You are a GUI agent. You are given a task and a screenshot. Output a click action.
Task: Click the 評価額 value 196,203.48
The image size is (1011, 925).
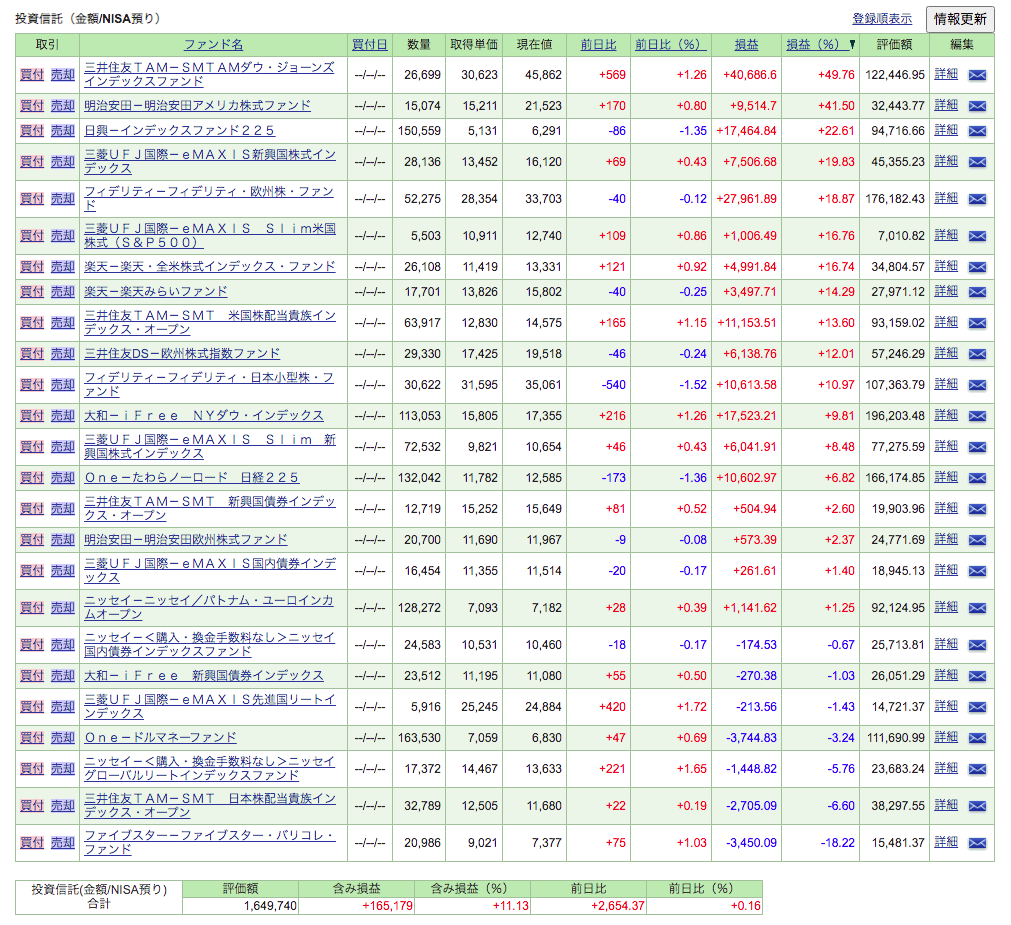point(895,416)
